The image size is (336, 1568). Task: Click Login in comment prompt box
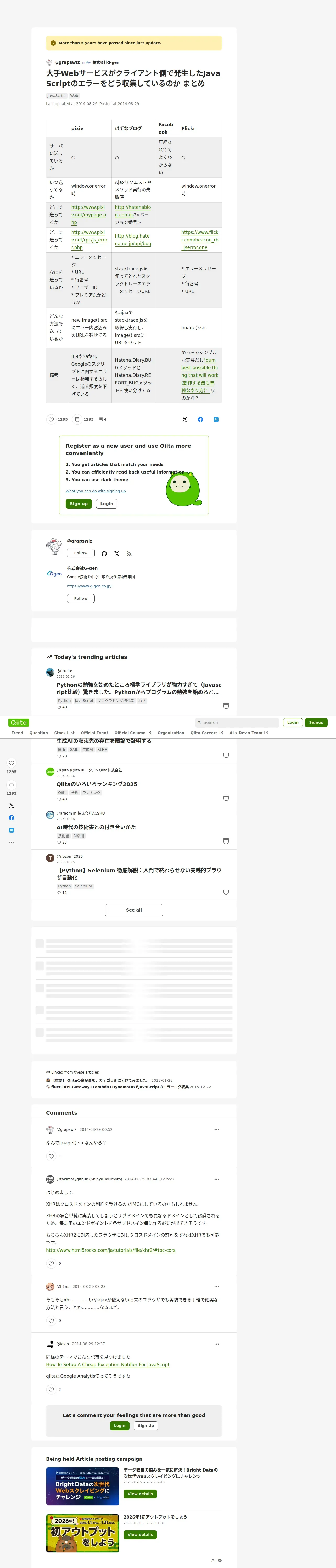(x=120, y=1426)
